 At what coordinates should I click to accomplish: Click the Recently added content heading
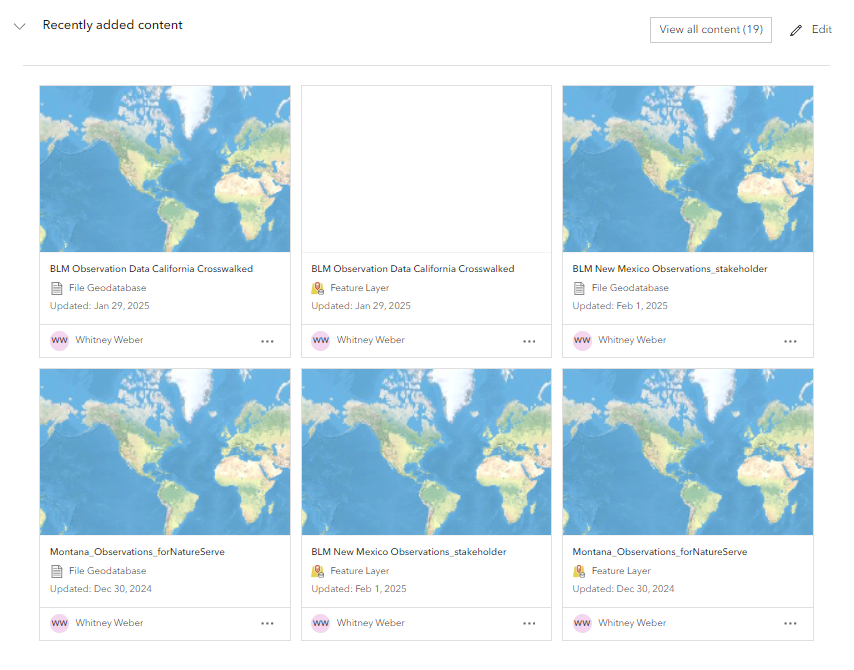113,25
